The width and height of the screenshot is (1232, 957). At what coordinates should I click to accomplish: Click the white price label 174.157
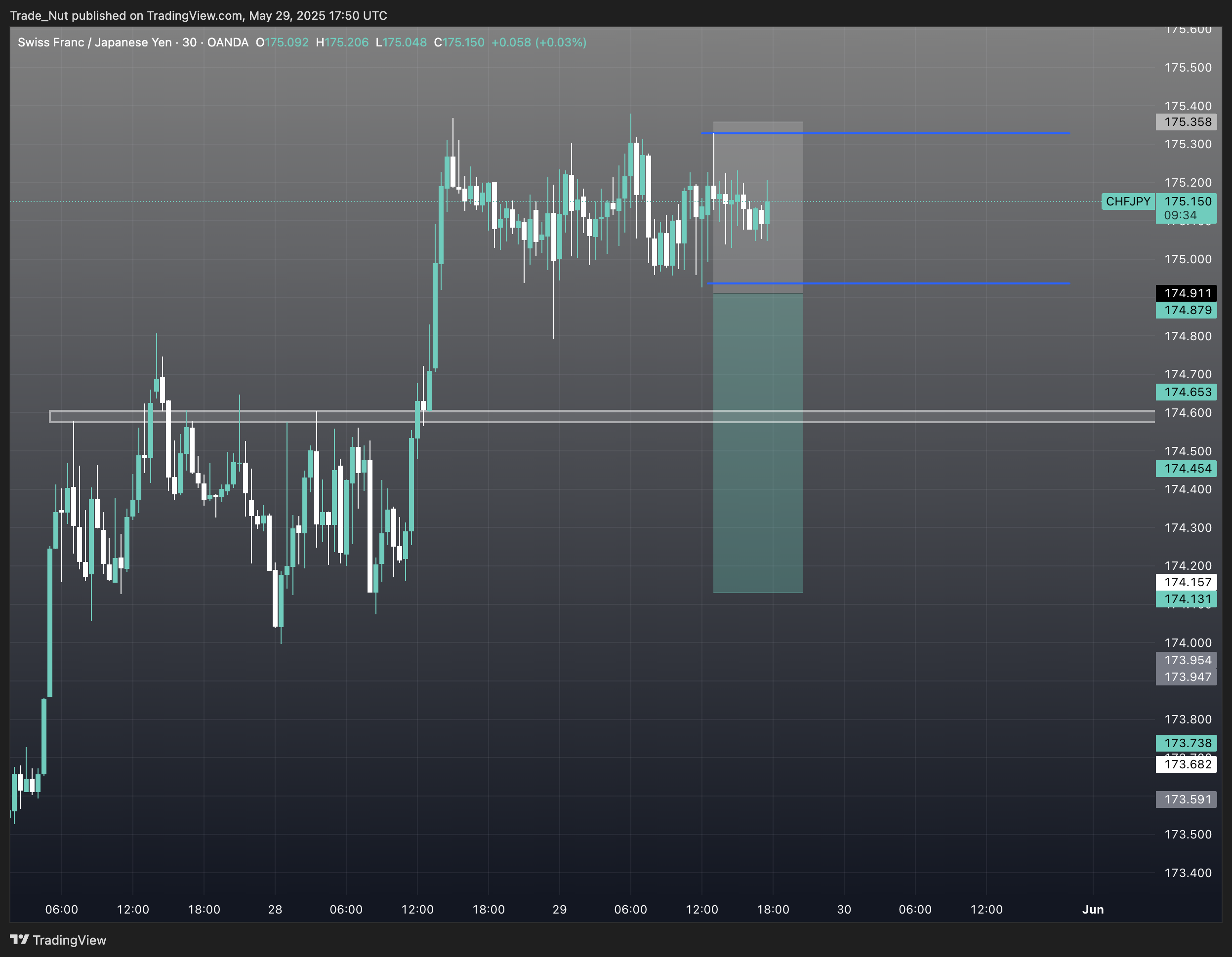pyautogui.click(x=1187, y=582)
